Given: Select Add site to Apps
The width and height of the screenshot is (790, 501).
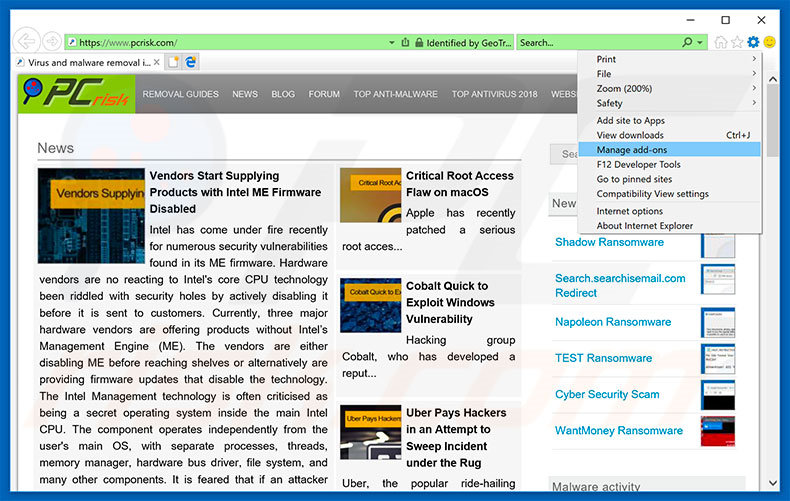Looking at the screenshot, I should [670, 120].
